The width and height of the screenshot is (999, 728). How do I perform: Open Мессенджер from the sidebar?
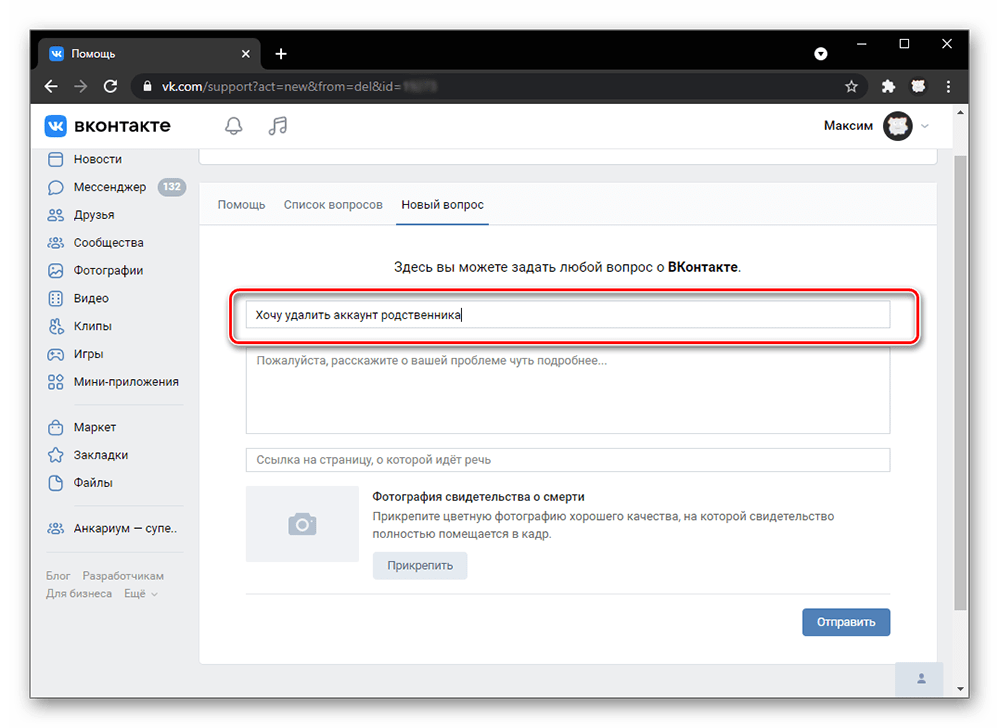point(109,187)
